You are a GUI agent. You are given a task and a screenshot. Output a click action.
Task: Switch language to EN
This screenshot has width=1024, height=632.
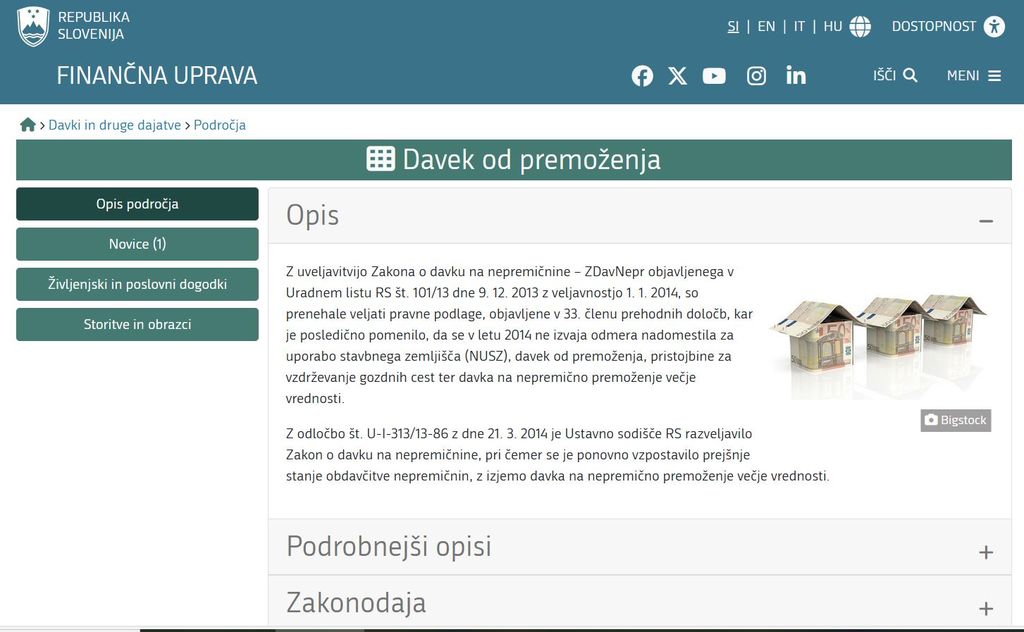pos(766,27)
